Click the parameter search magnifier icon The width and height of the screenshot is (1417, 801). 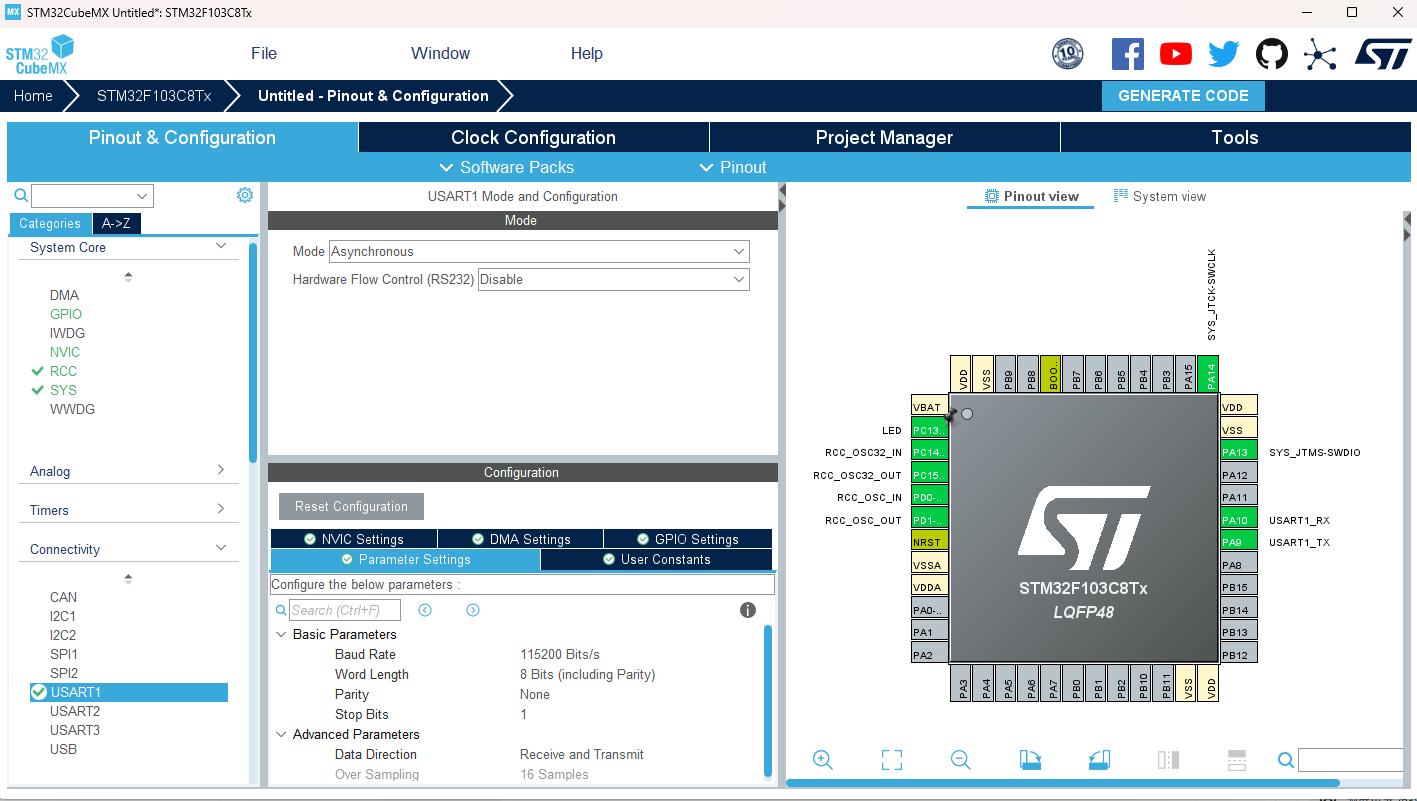pos(281,610)
